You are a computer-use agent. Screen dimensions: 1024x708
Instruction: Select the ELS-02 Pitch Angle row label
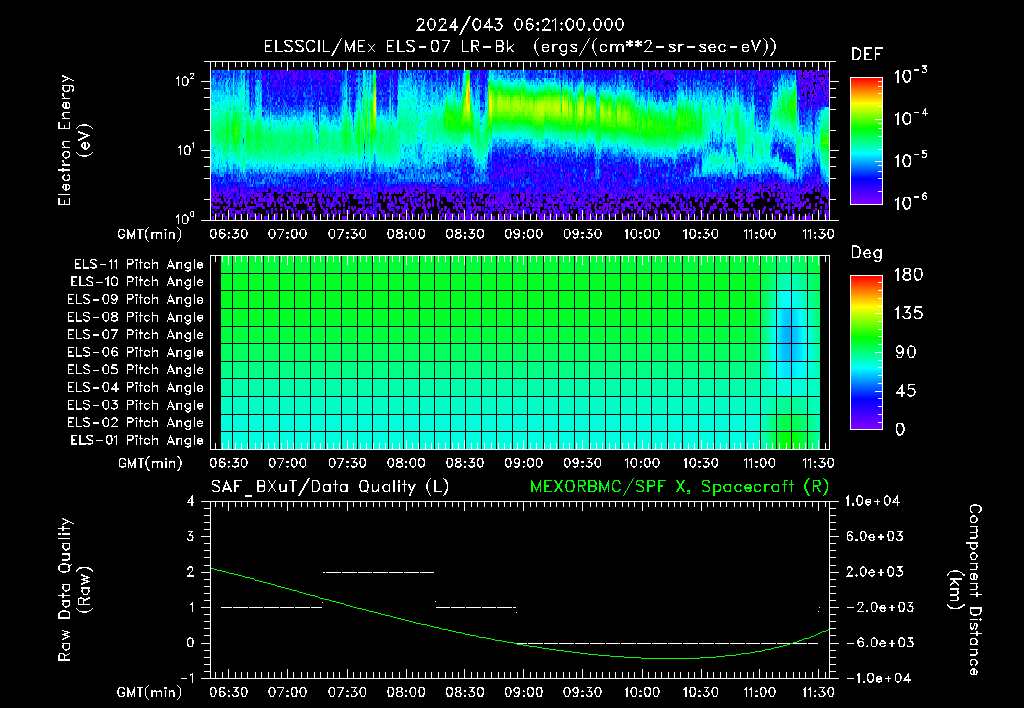click(x=136, y=423)
